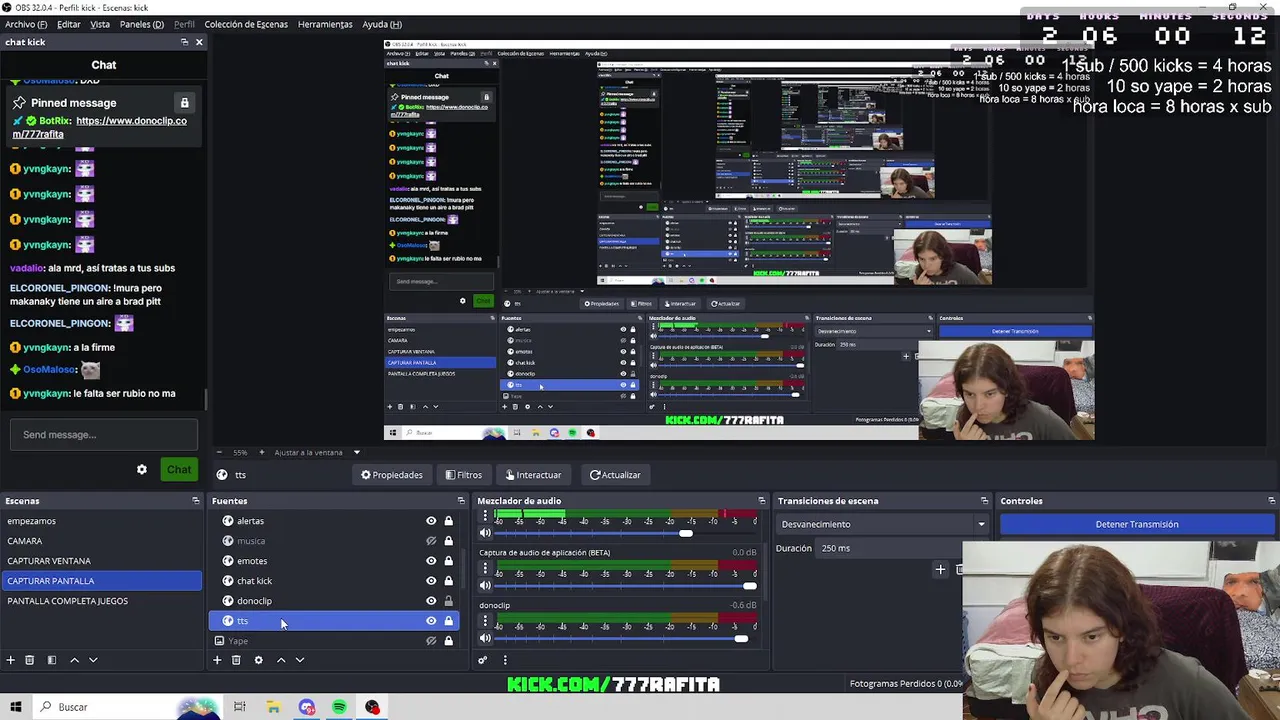Open the Ayuda menu
Image resolution: width=1280 pixels, height=720 pixels.
[x=382, y=24]
